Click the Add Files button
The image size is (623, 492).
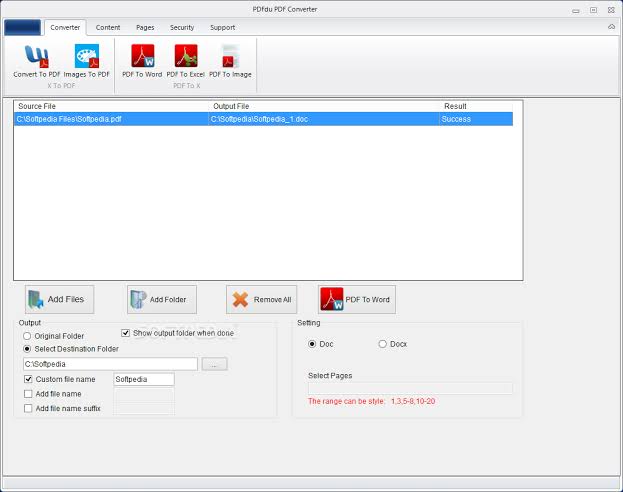coord(60,299)
